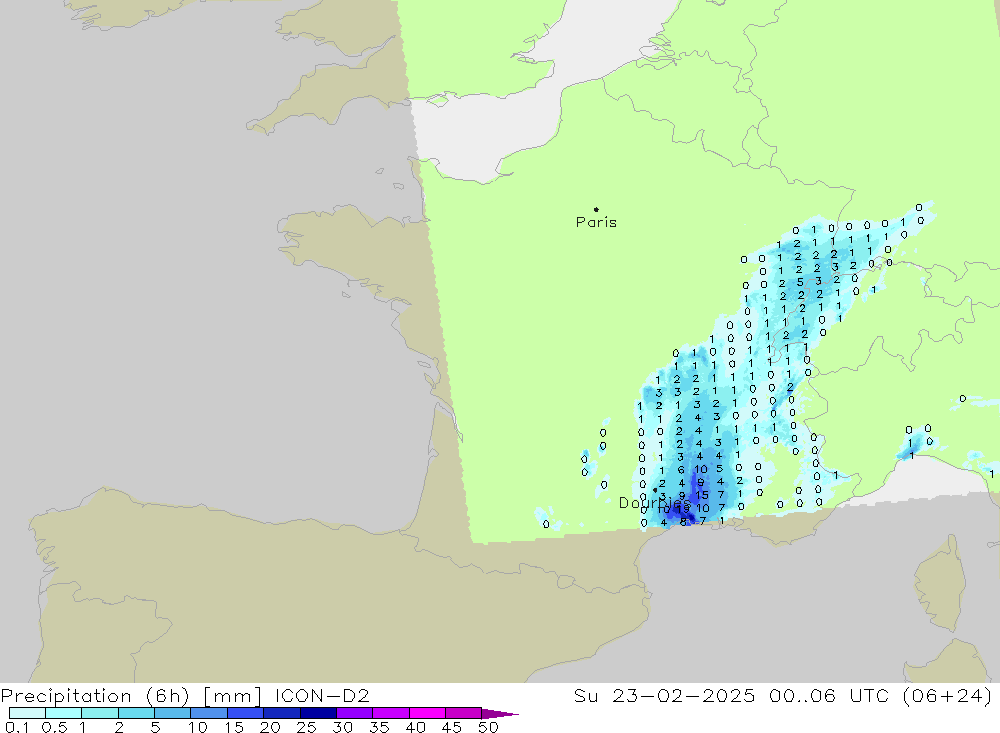Viewport: 1000px width, 733px height.
Task: Select the 40–45 mm magenta legend swatch
Action: click(x=427, y=713)
